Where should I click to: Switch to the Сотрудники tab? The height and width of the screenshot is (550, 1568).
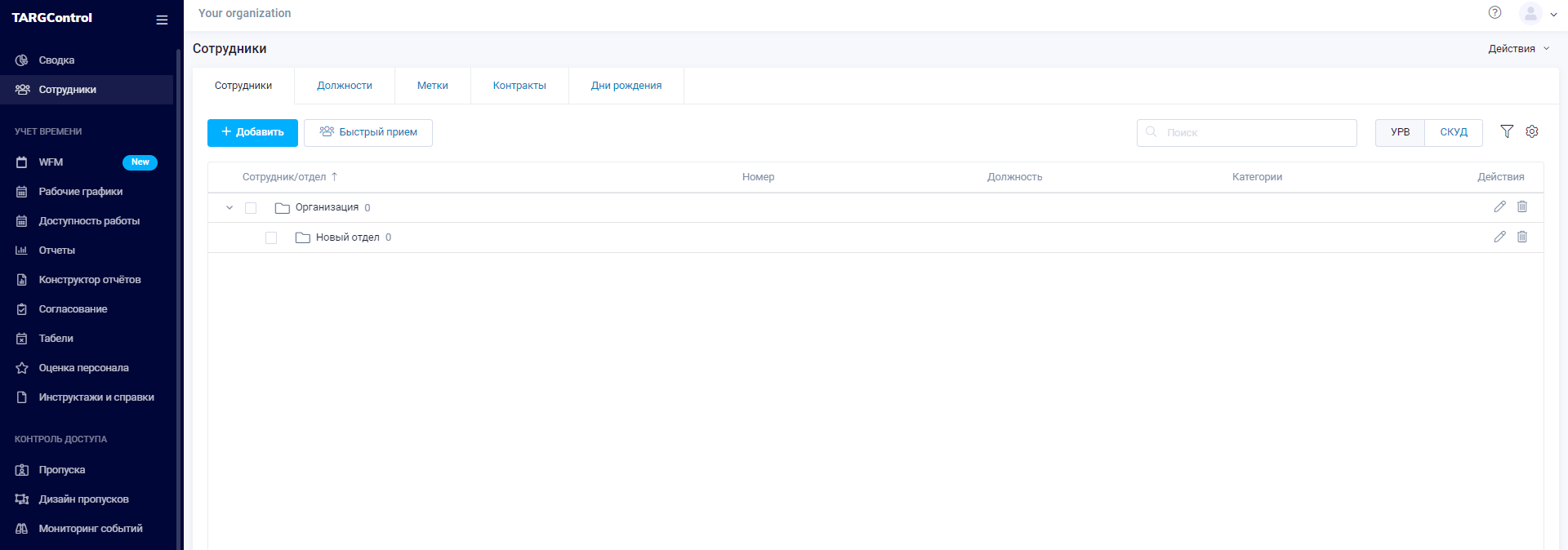click(x=243, y=86)
